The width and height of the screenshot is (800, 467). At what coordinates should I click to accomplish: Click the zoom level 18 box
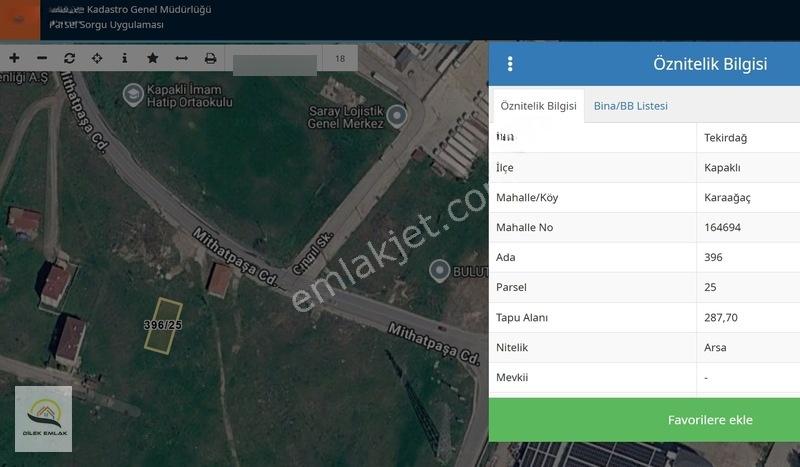point(340,58)
